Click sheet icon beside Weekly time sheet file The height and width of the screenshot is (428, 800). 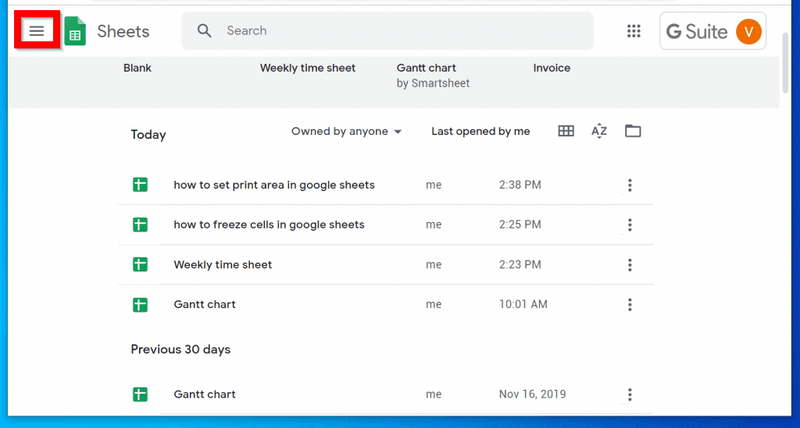point(140,264)
